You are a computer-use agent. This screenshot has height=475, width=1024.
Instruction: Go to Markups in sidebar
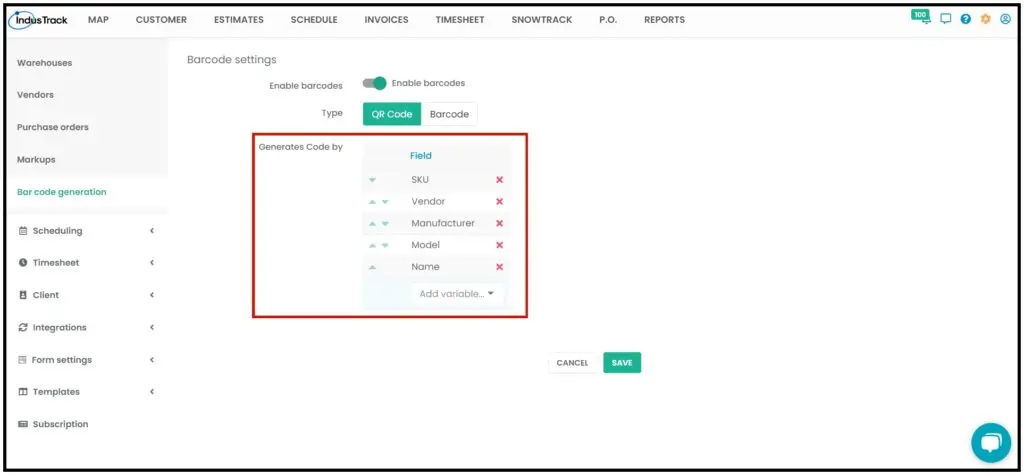point(36,159)
